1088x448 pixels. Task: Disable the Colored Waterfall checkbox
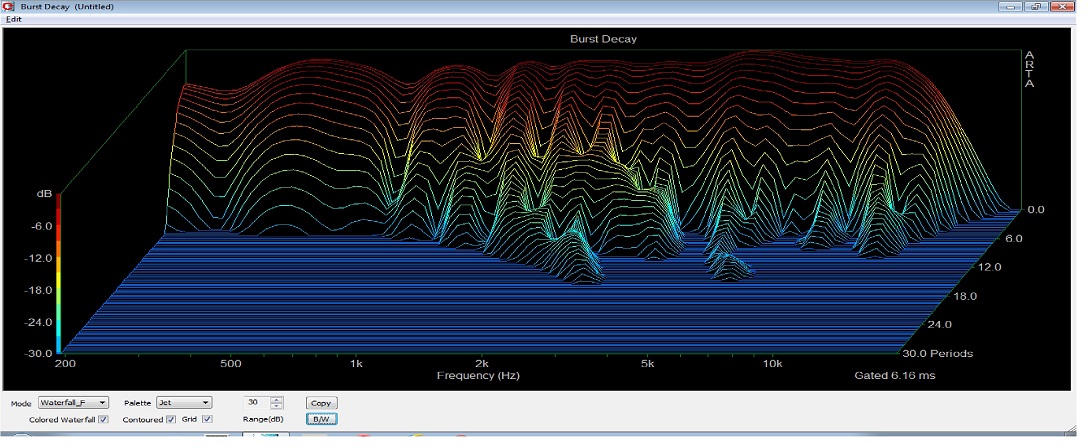103,419
